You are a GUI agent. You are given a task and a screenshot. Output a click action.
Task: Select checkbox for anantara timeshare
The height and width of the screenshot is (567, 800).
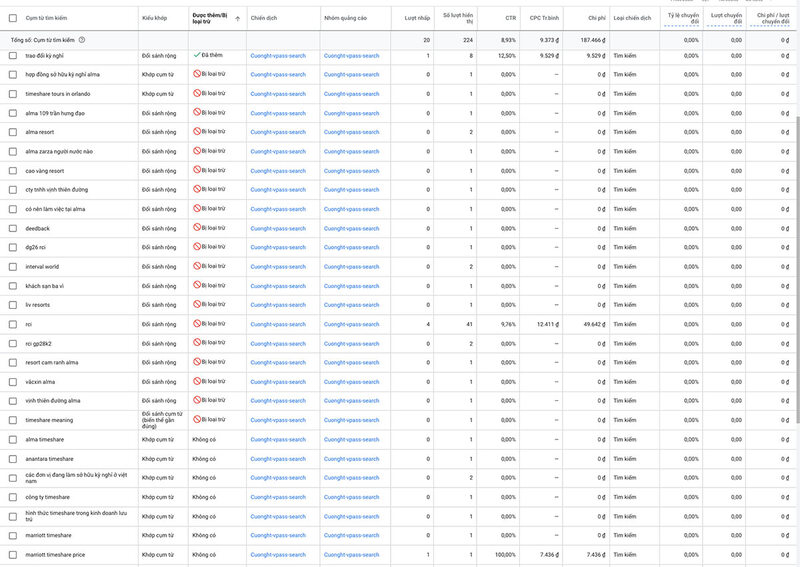point(13,459)
